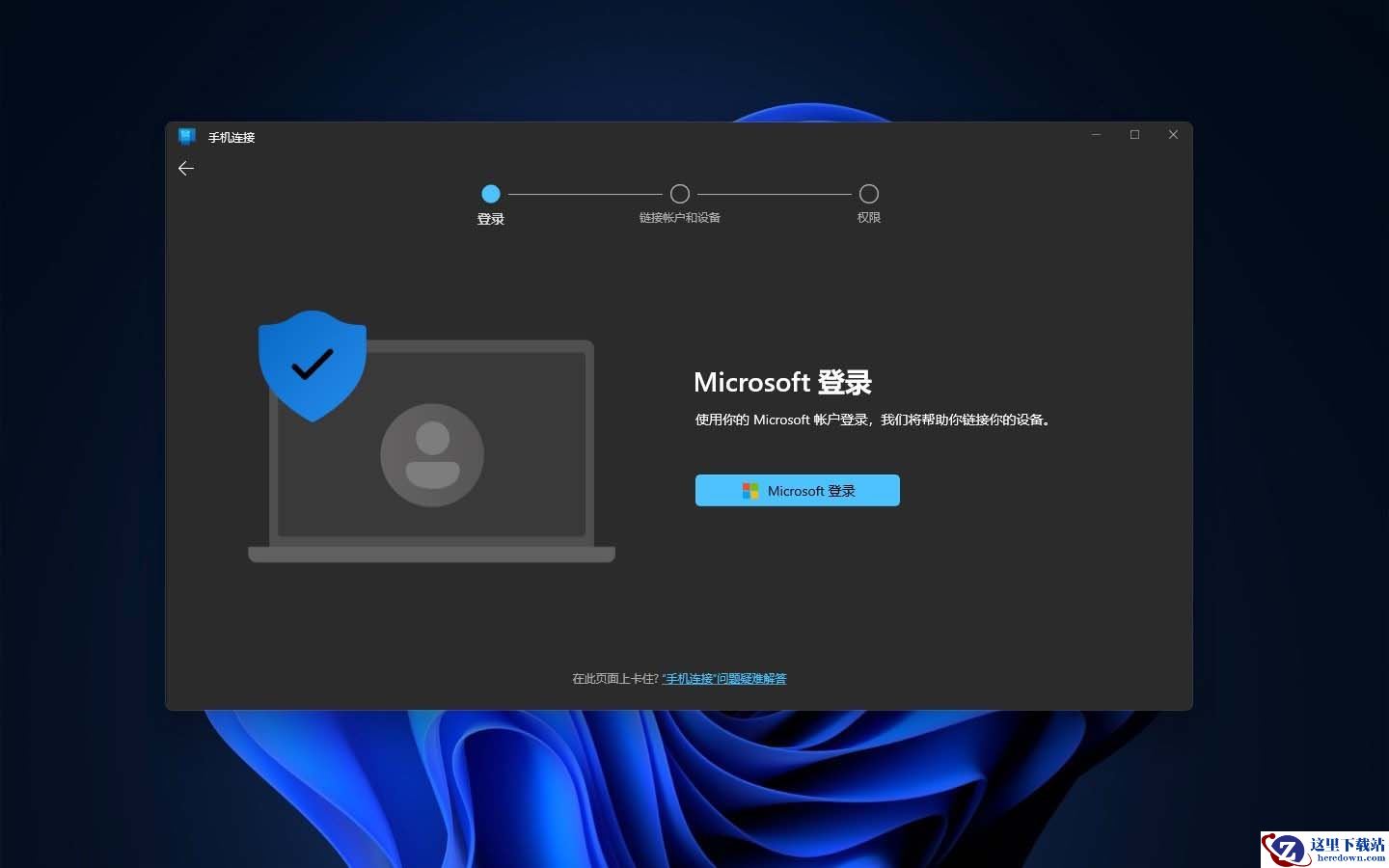Screen dimensions: 1389x868
Task: Click the Microsoft 登录 heading text
Action: click(x=782, y=383)
